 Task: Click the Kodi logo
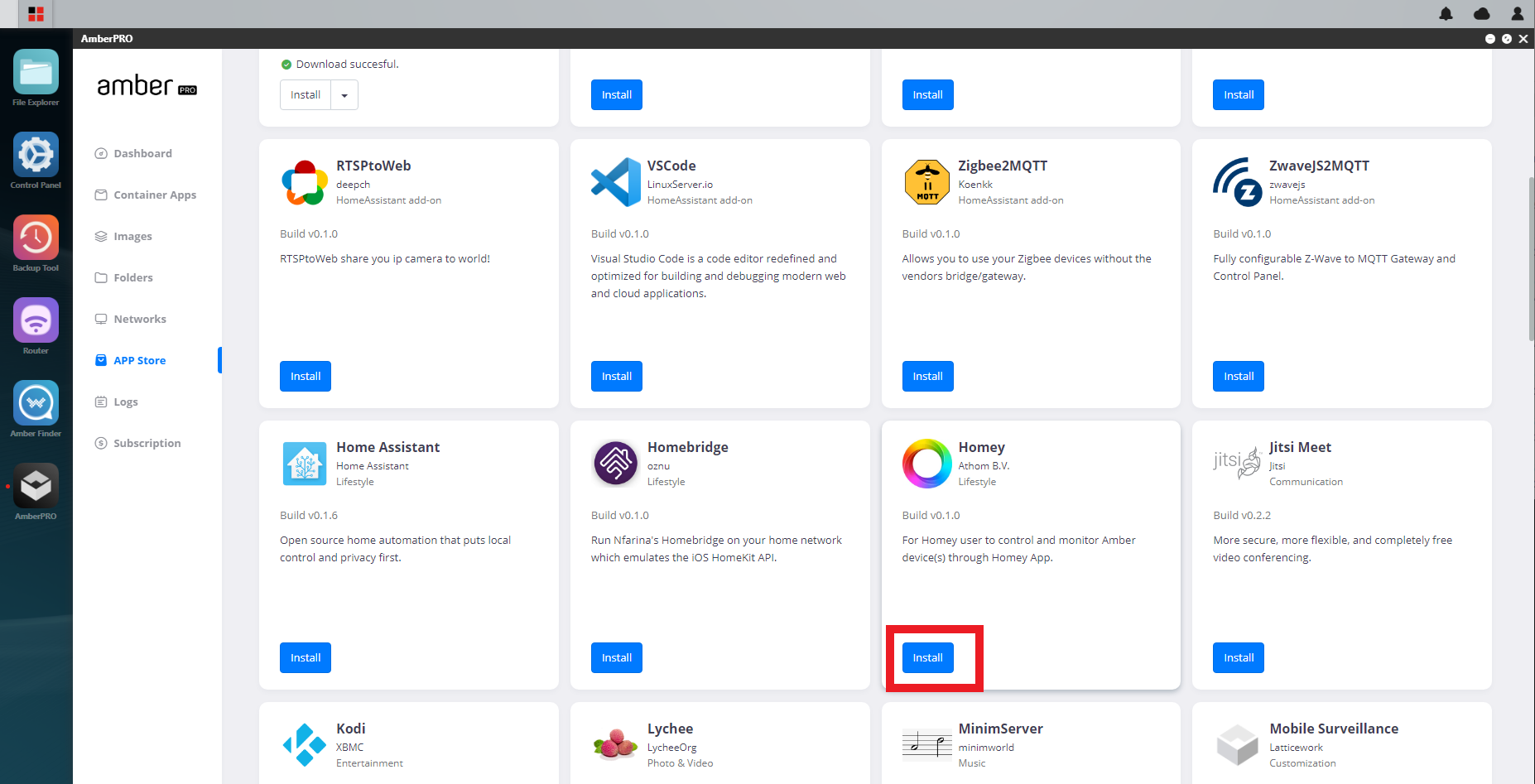(304, 745)
